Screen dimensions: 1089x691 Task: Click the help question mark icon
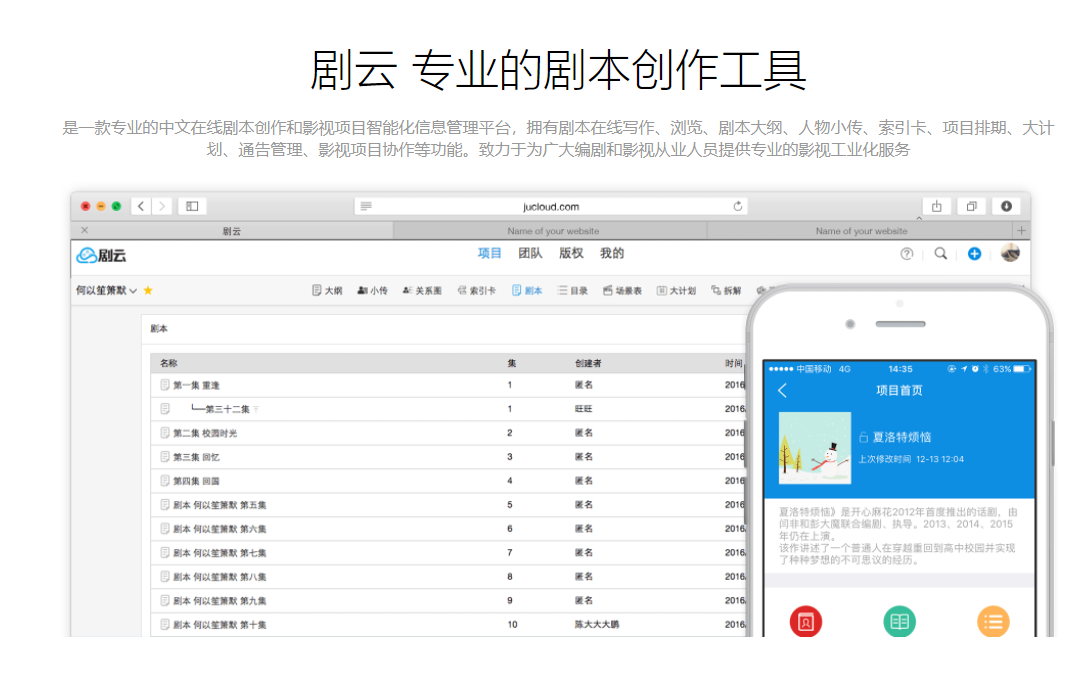907,254
